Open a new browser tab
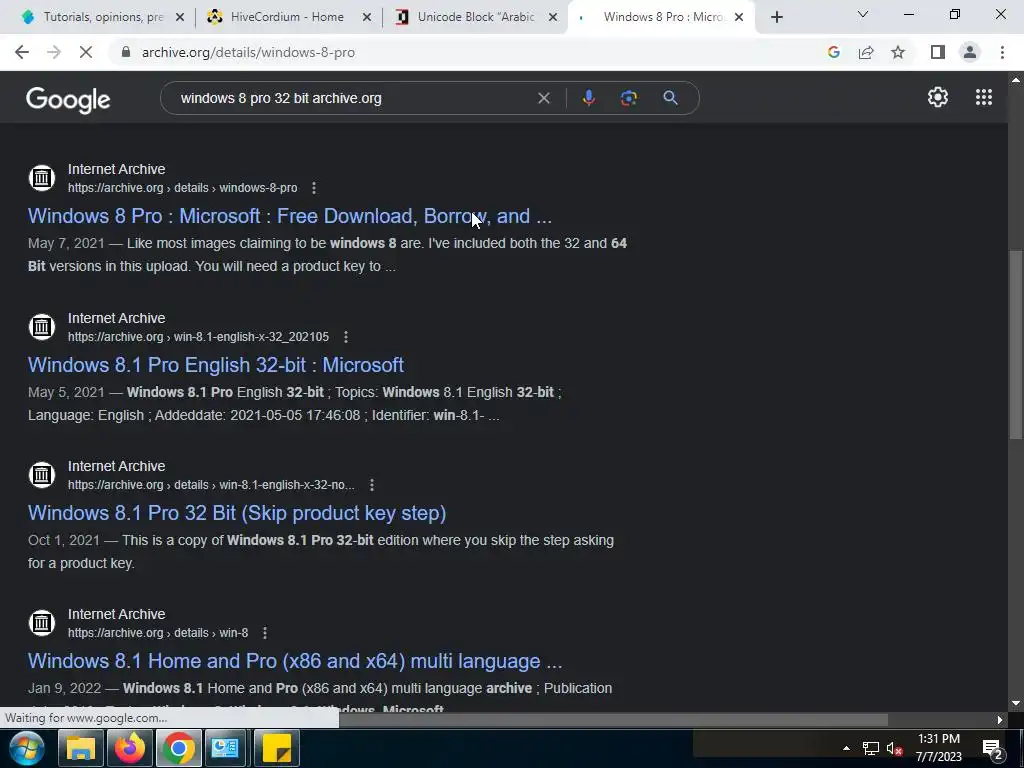The image size is (1024, 768). (x=776, y=17)
